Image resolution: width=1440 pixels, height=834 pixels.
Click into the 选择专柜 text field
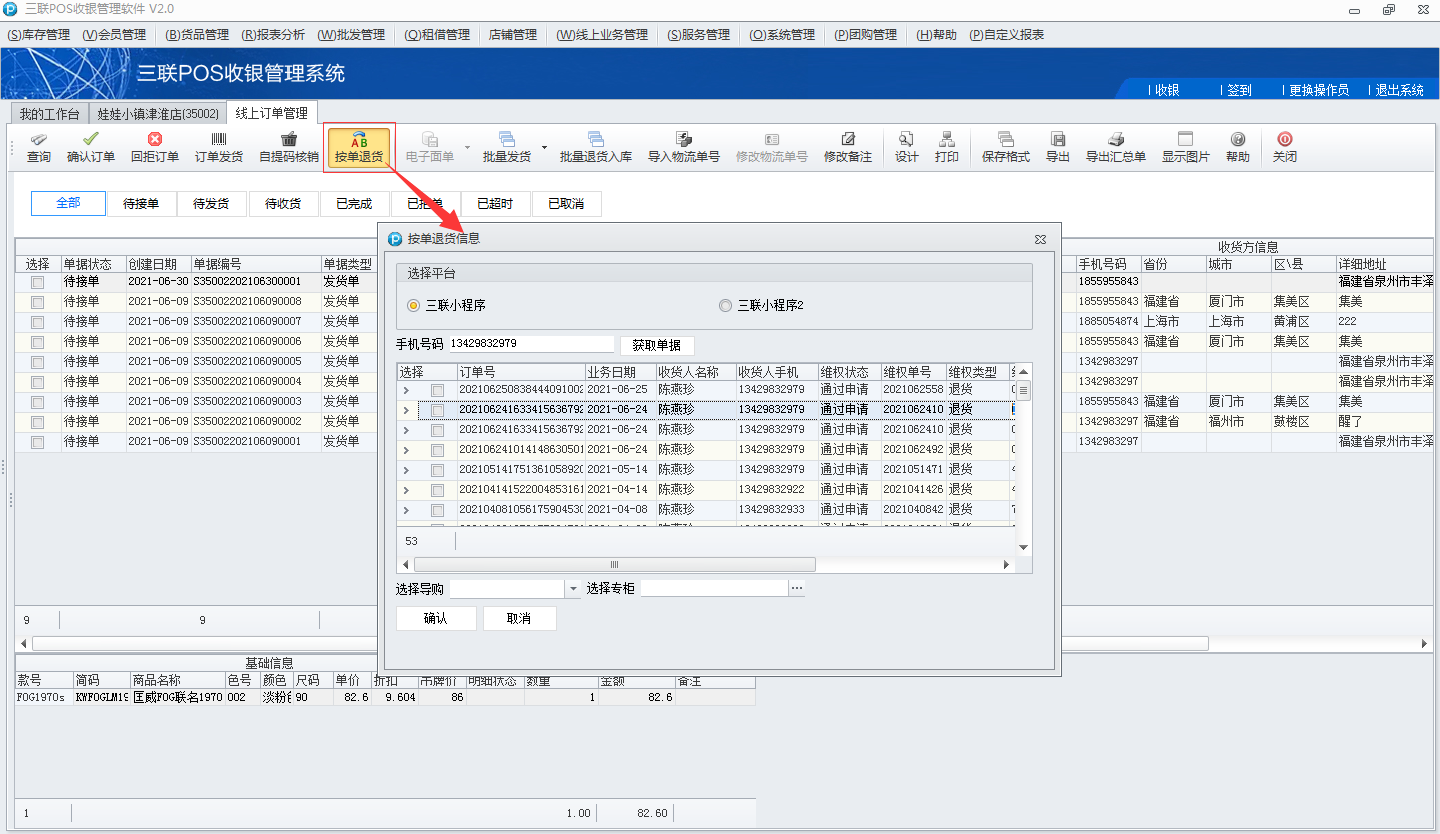pos(715,589)
